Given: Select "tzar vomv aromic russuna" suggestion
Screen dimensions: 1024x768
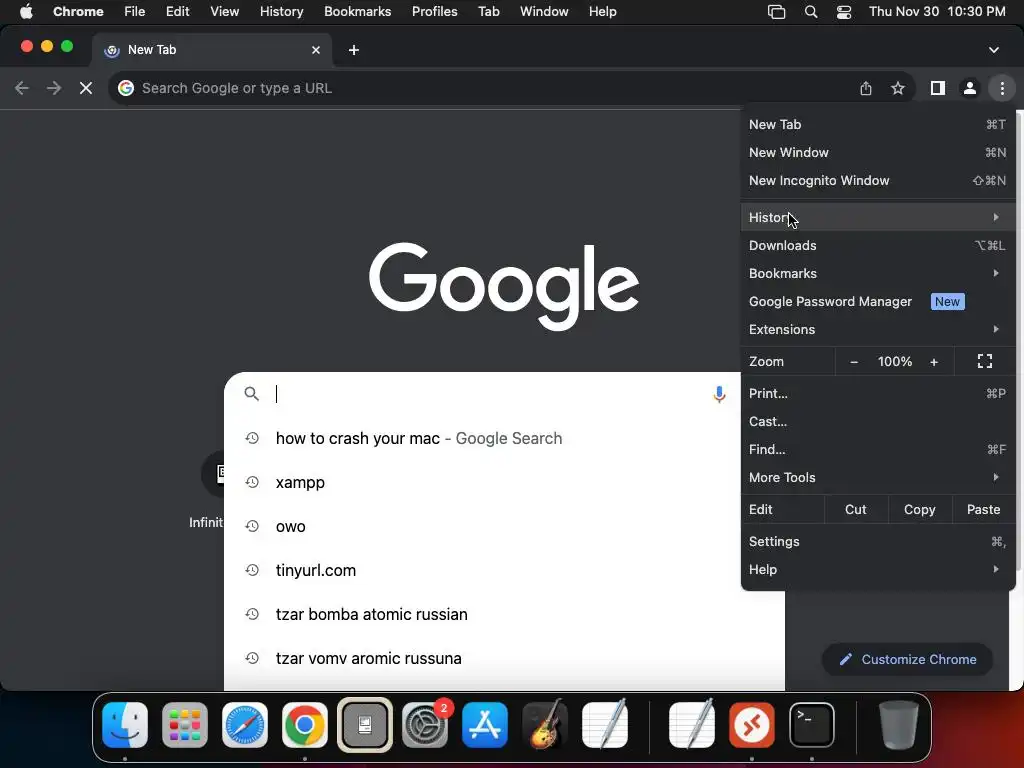Looking at the screenshot, I should coord(504,658).
